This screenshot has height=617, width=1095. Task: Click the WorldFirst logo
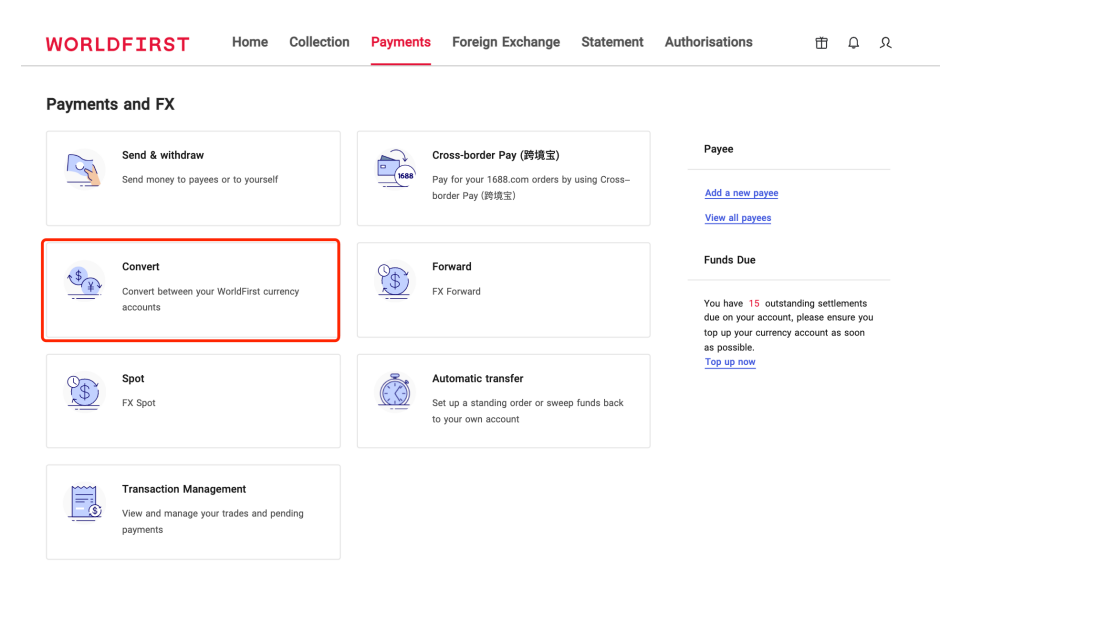[117, 44]
